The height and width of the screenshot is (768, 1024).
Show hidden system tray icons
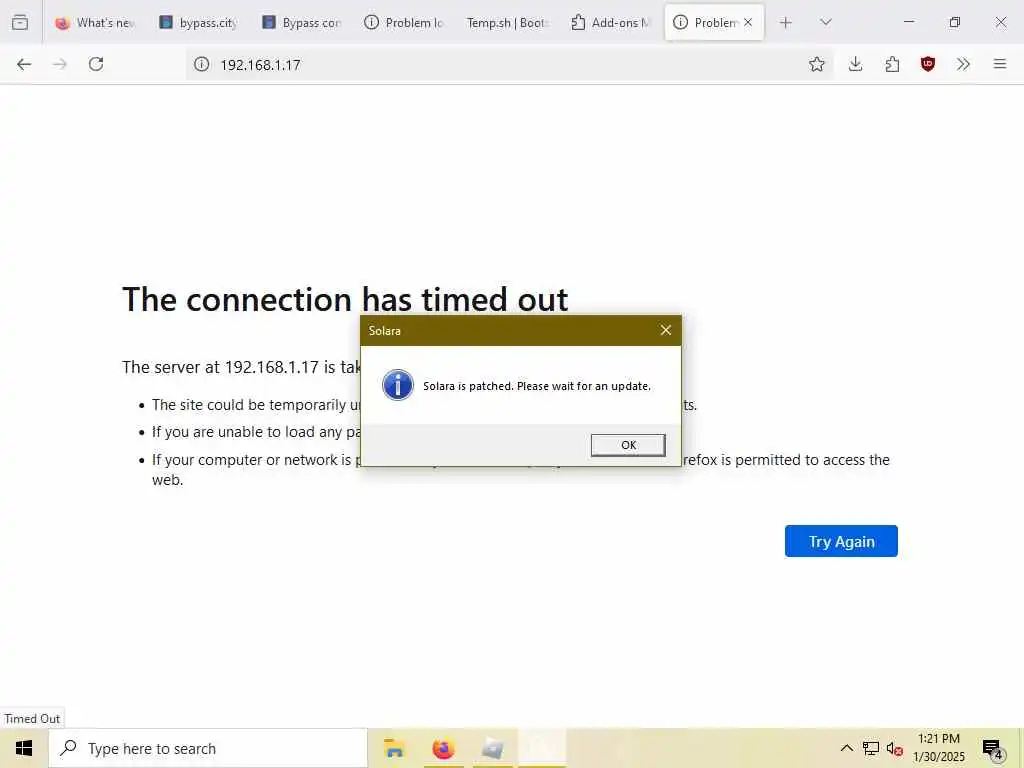click(846, 748)
